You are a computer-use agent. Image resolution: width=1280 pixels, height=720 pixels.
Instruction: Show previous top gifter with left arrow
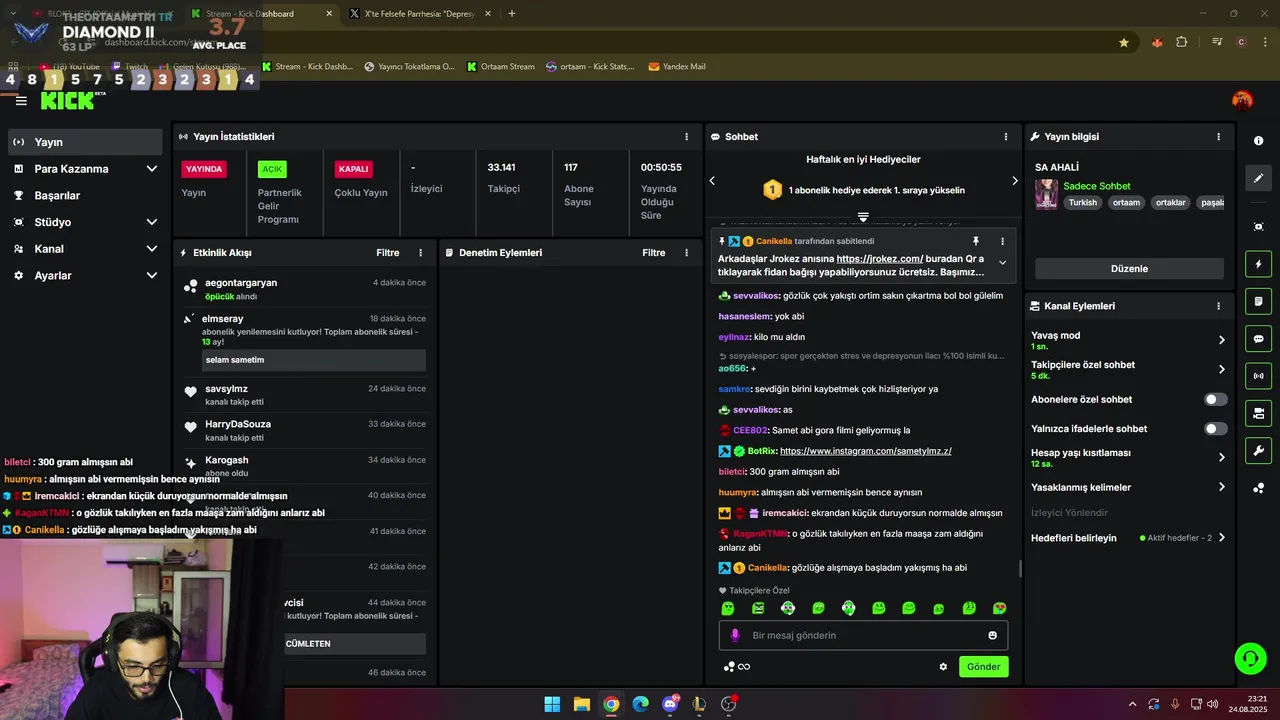tap(712, 181)
